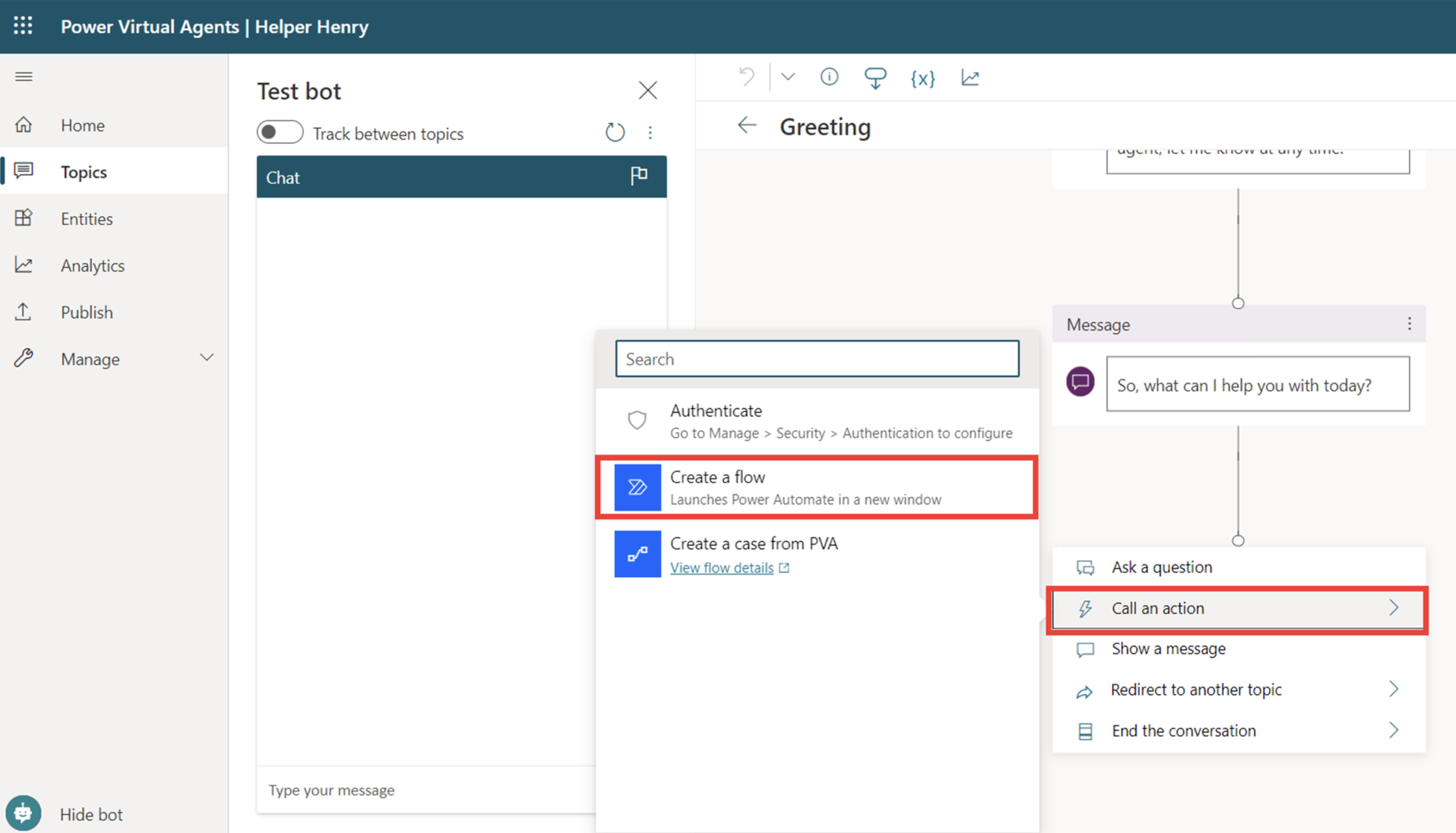This screenshot has height=833, width=1456.
Task: Open the View flow details link
Action: 722,568
